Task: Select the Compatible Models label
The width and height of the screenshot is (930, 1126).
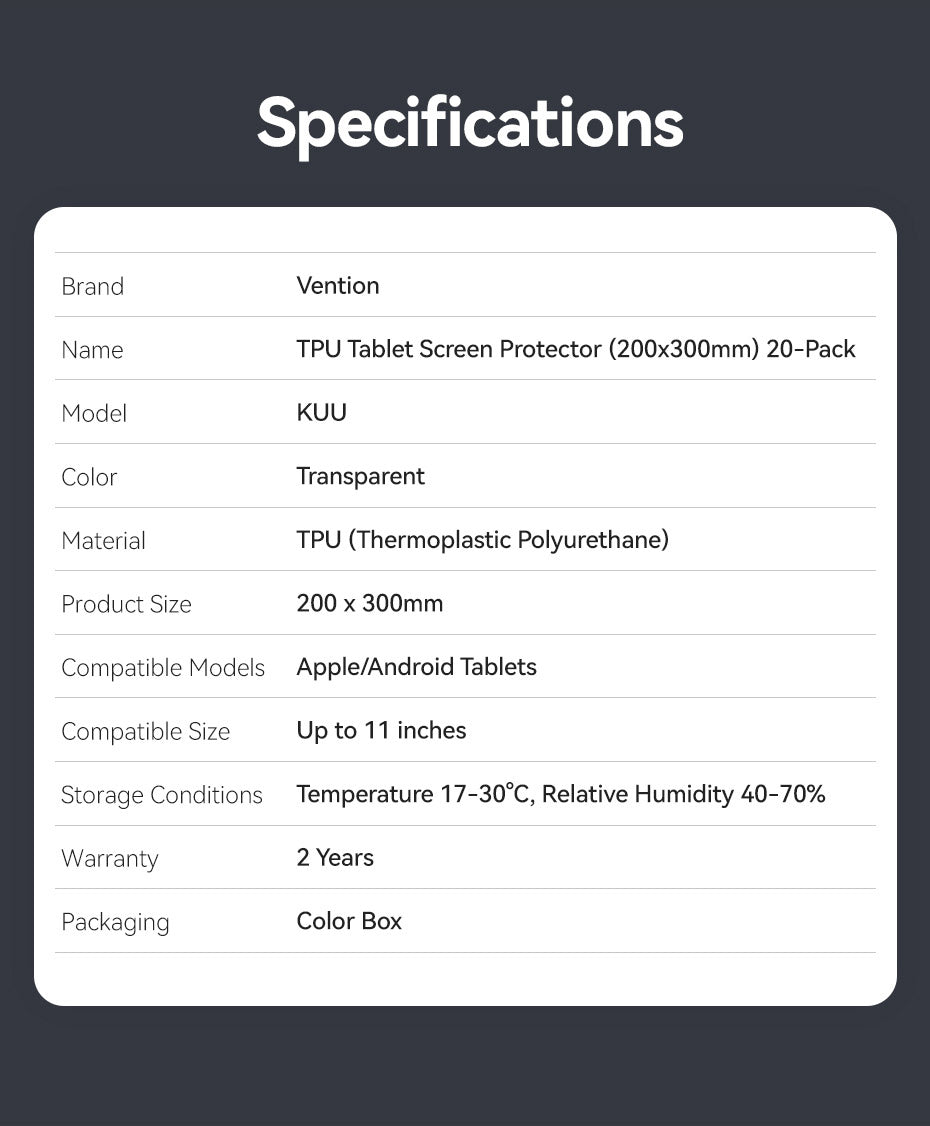Action: click(x=163, y=669)
